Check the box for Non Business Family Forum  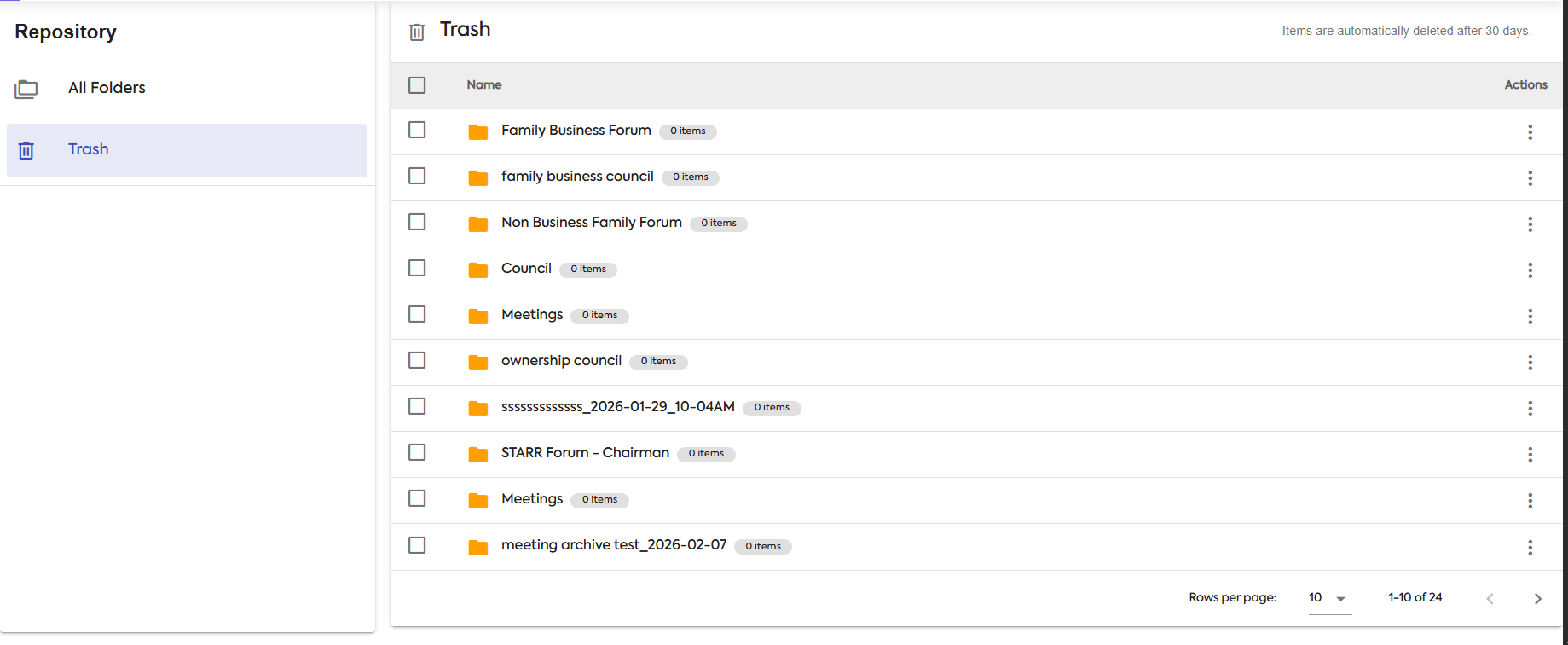click(417, 222)
